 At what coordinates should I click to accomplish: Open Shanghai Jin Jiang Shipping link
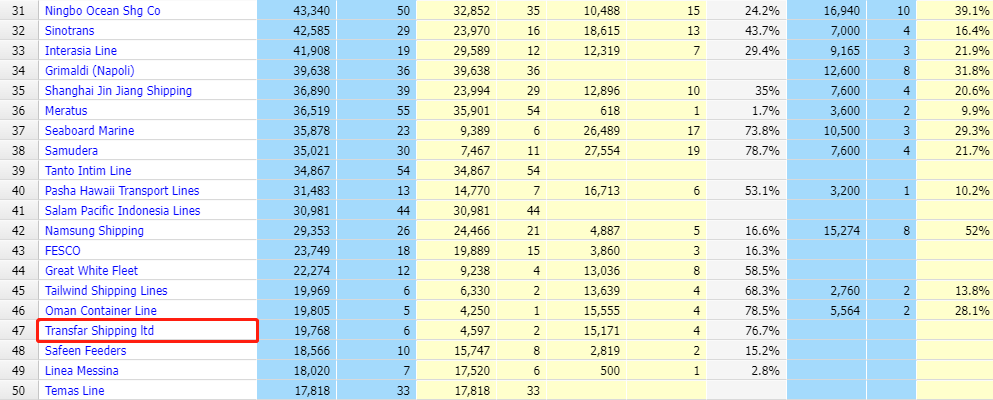pos(118,91)
